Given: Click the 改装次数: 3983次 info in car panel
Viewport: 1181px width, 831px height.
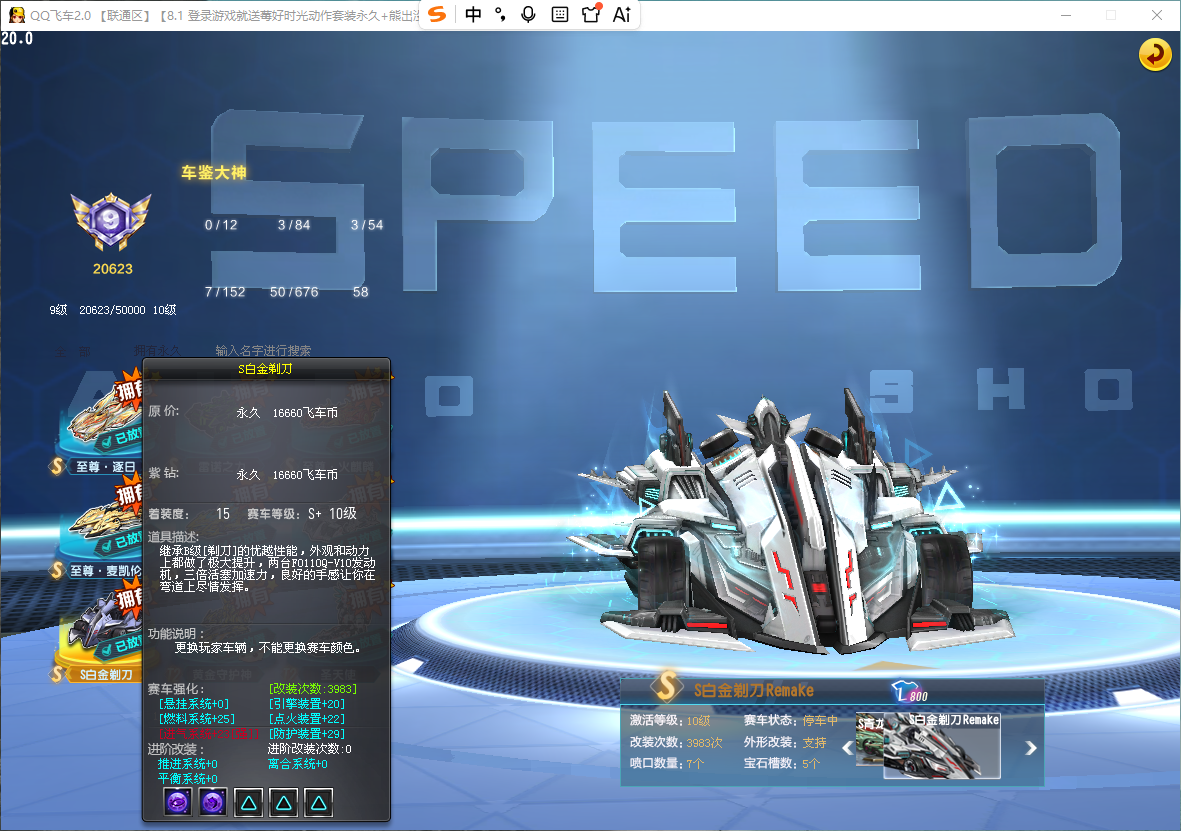Looking at the screenshot, I should pos(676,743).
